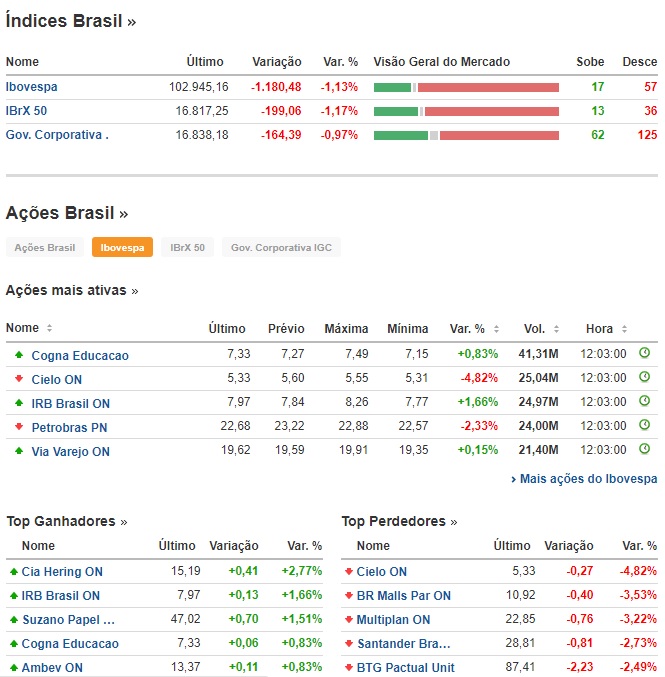Switch to the IBrX 50 tab

187,247
